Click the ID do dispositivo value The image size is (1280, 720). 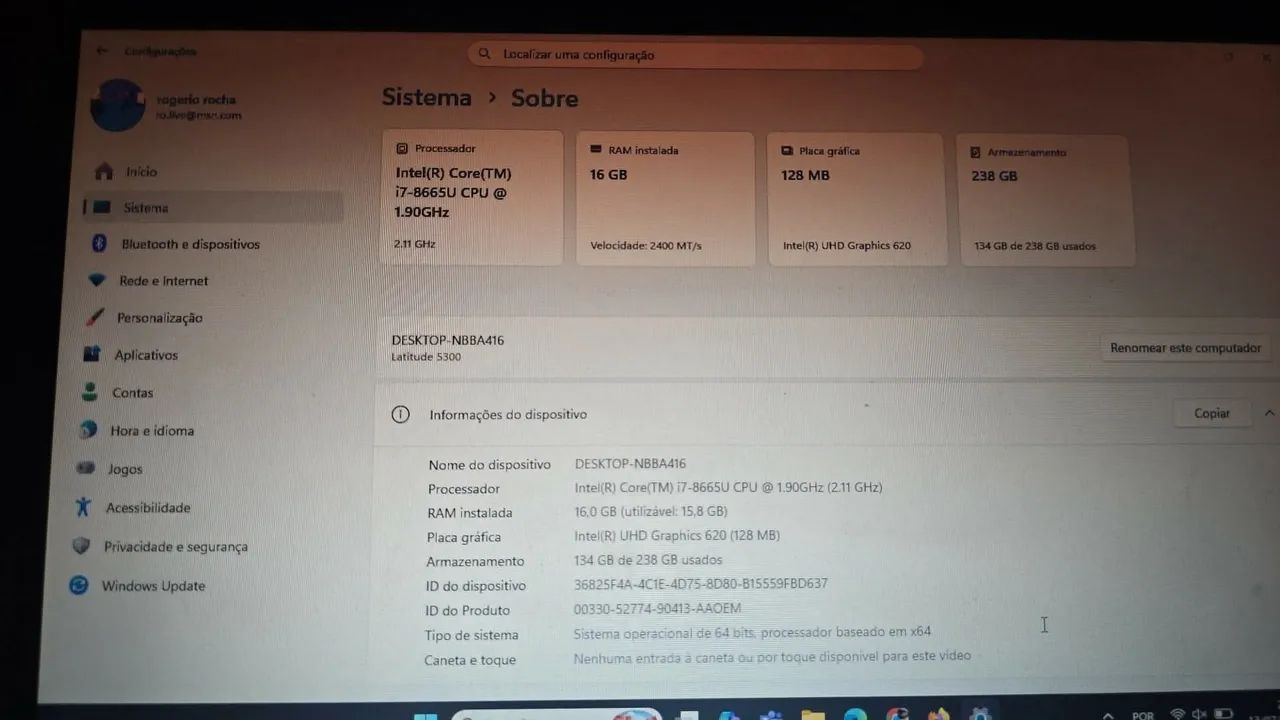click(701, 584)
